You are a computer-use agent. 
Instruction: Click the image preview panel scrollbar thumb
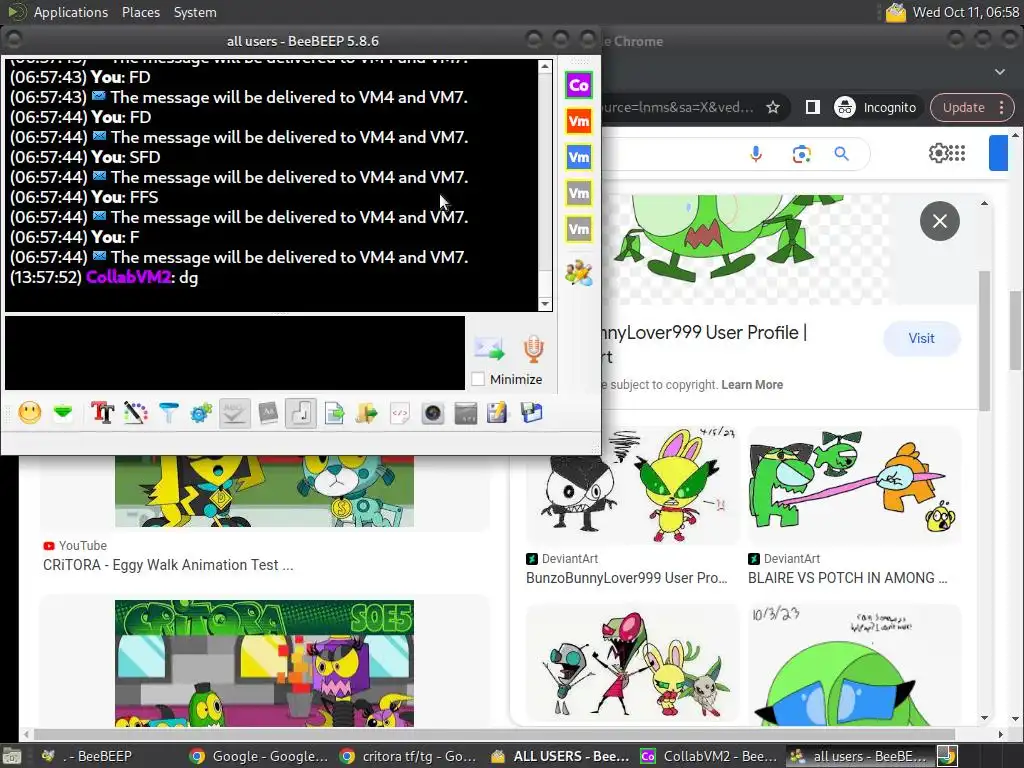(x=984, y=340)
